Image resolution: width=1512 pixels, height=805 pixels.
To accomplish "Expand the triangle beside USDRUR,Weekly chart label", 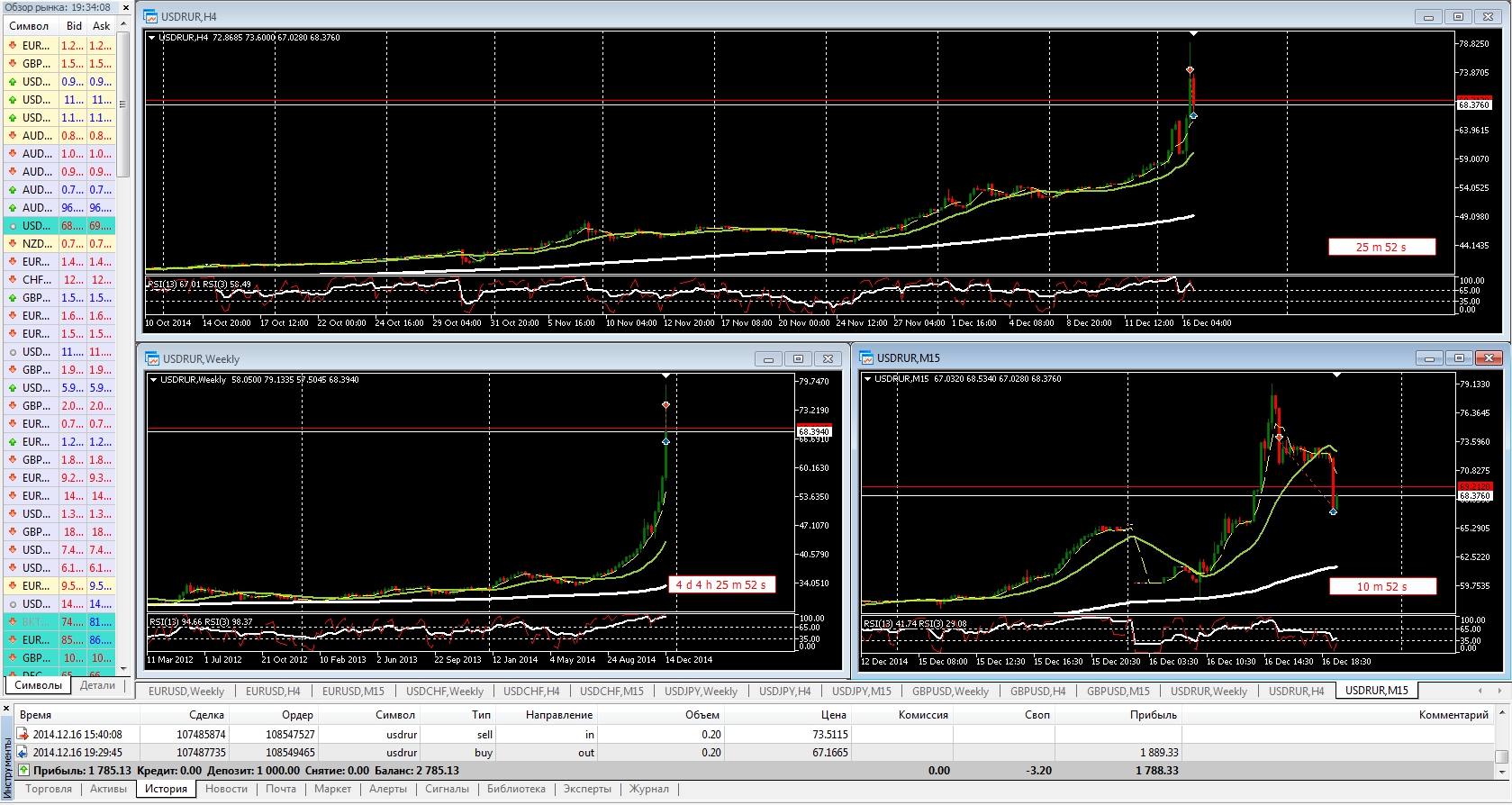I will click(154, 380).
